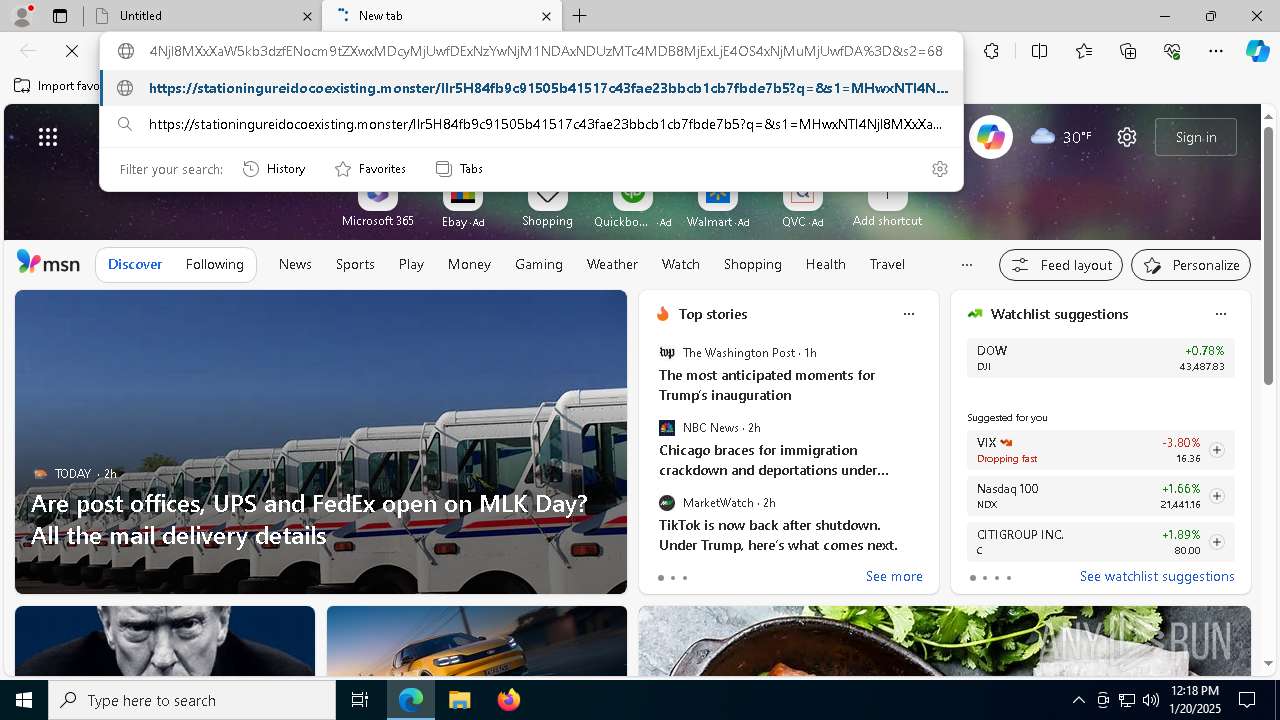The height and width of the screenshot is (720, 1280).
Task: Open Collections icon in toolbar
Action: tap(1128, 51)
